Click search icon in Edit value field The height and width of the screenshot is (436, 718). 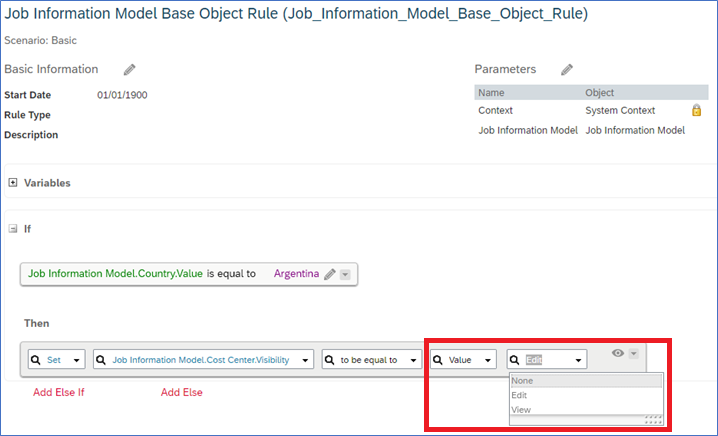515,360
